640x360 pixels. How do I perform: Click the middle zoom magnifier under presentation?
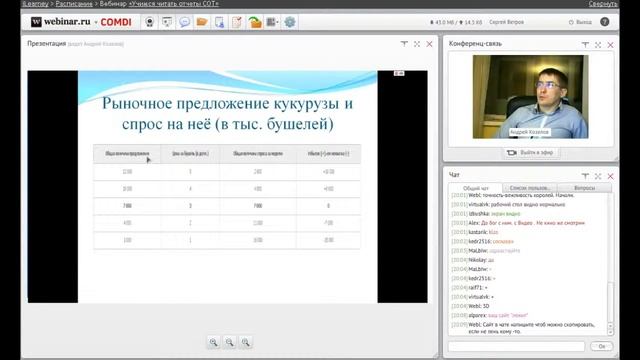[229, 342]
